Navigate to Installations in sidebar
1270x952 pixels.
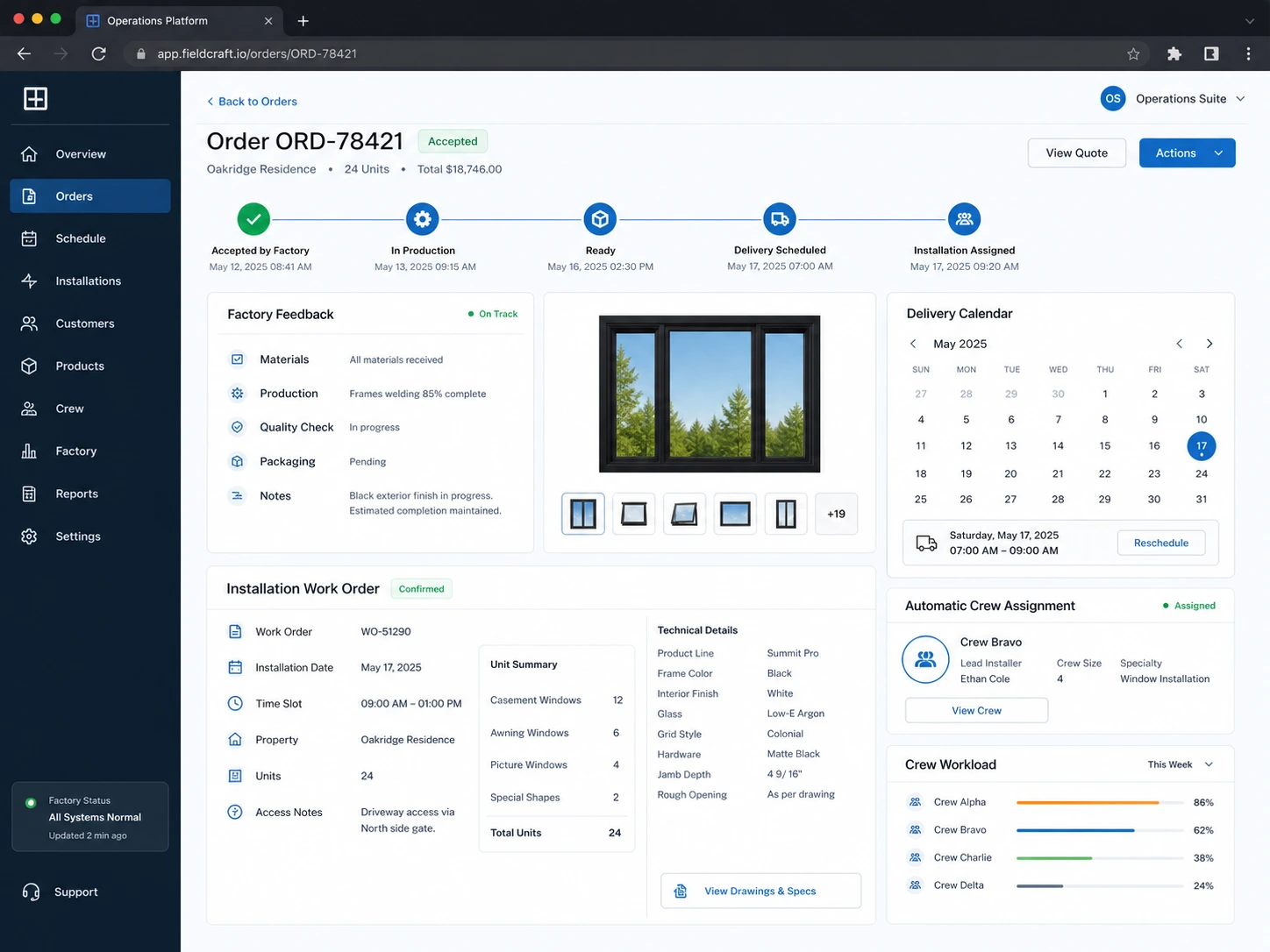(90, 281)
